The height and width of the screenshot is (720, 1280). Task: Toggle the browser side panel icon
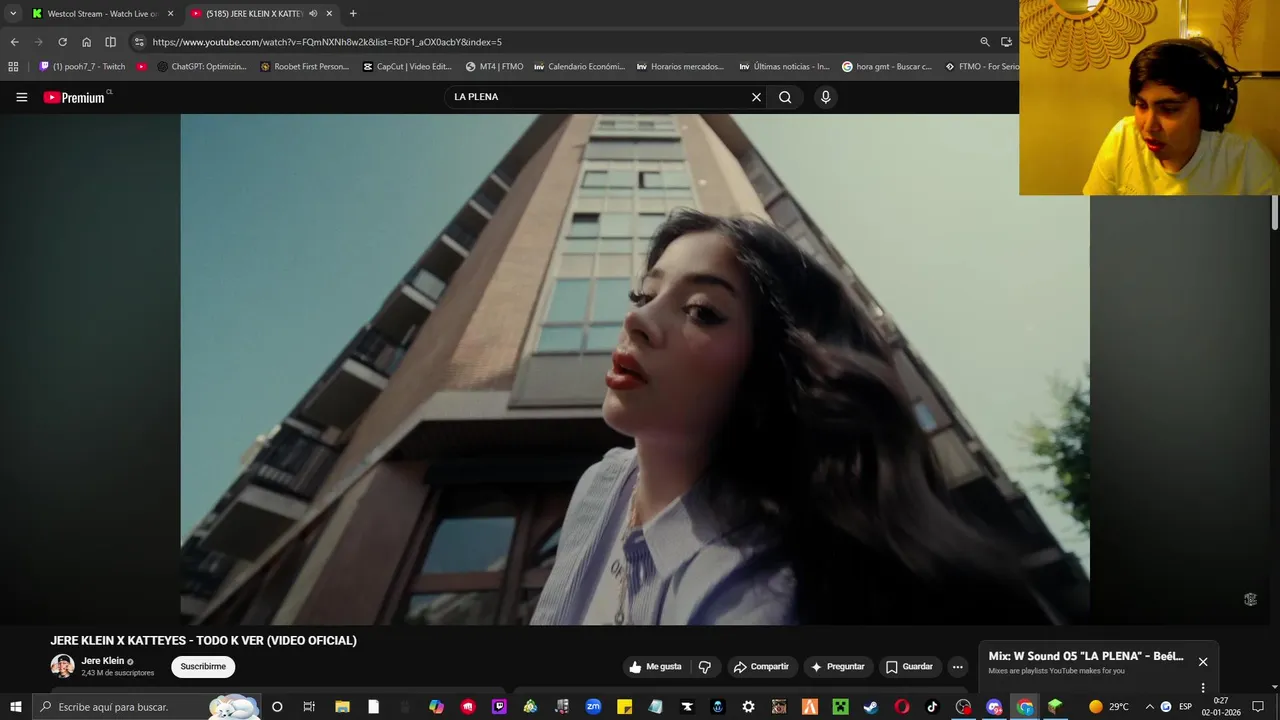(x=110, y=42)
